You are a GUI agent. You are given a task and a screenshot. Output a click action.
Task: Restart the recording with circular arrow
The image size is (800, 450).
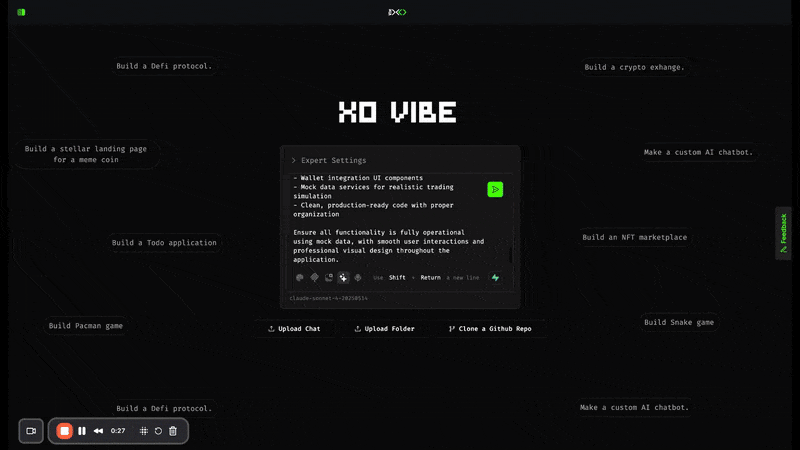[158, 431]
